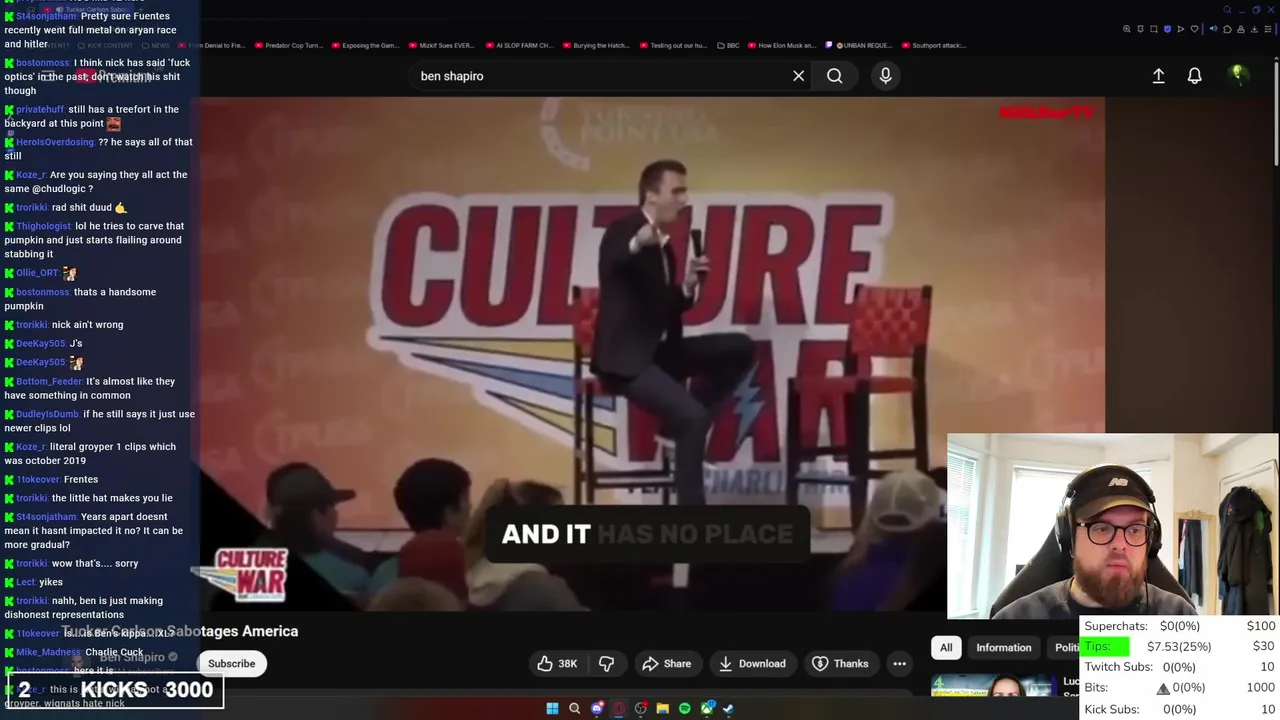Viewport: 1280px width, 720px height.
Task: Like the video with 38K likes
Action: pos(557,663)
